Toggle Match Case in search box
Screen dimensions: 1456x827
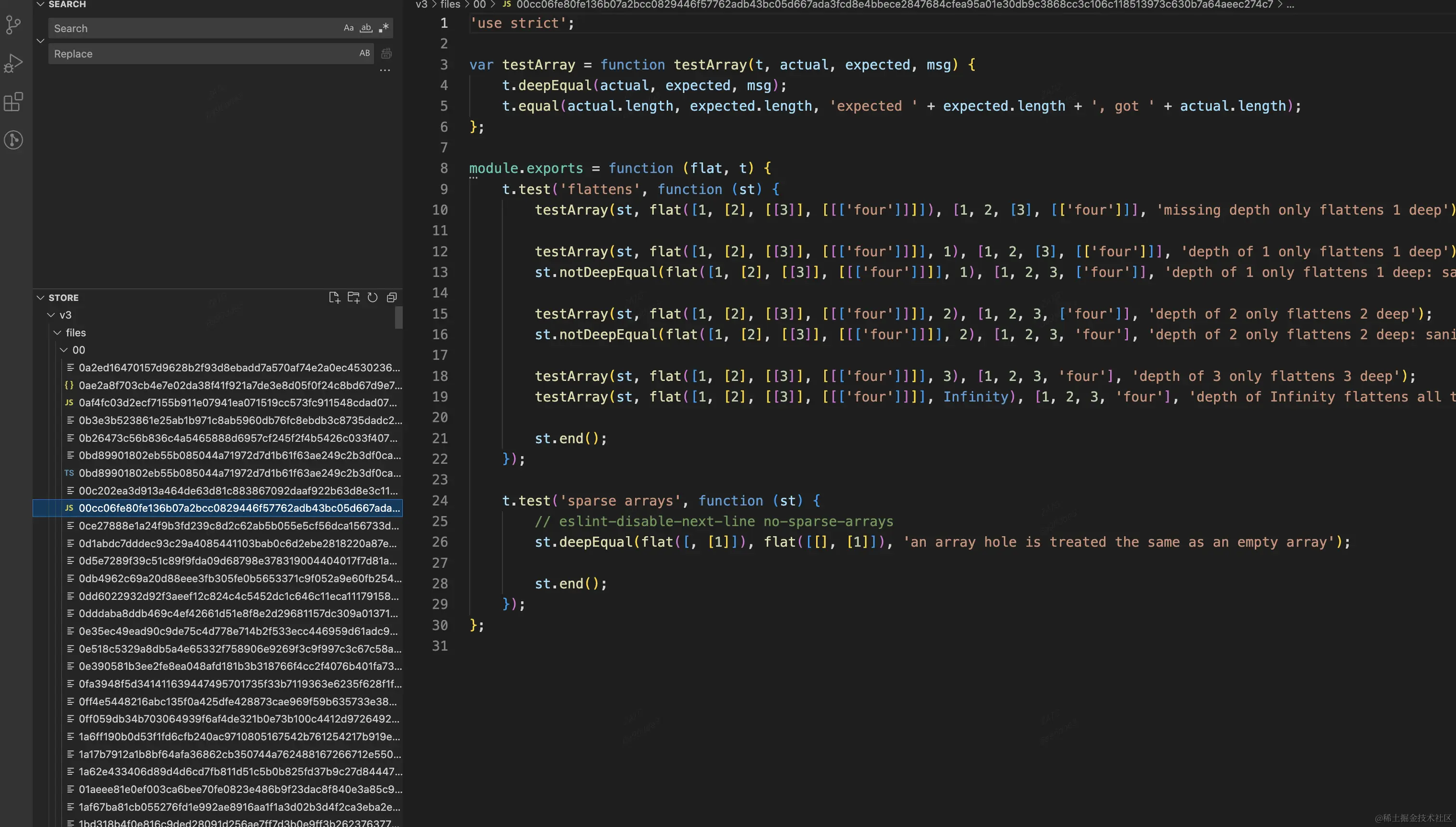[349, 28]
